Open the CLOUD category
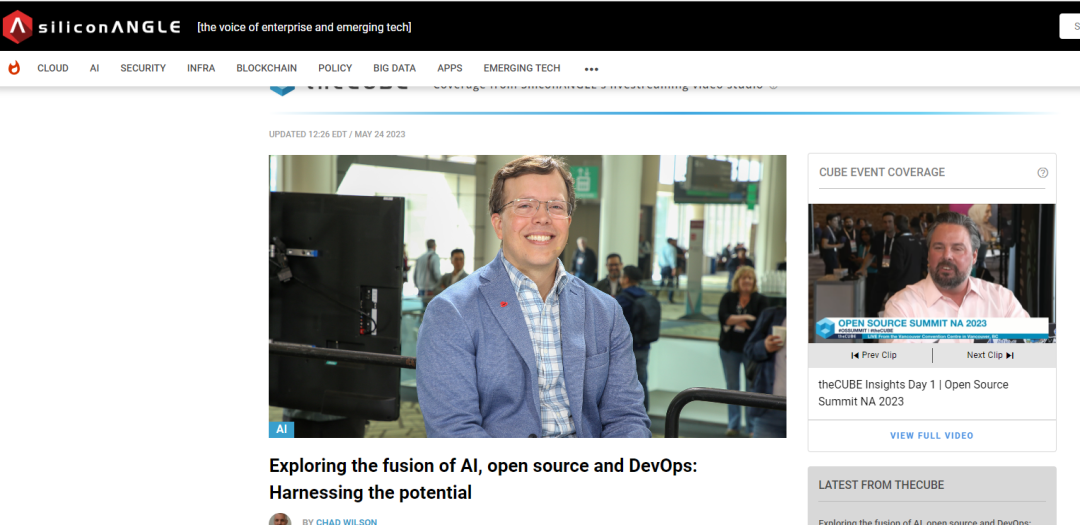Viewport: 1080px width, 525px height. (x=53, y=68)
